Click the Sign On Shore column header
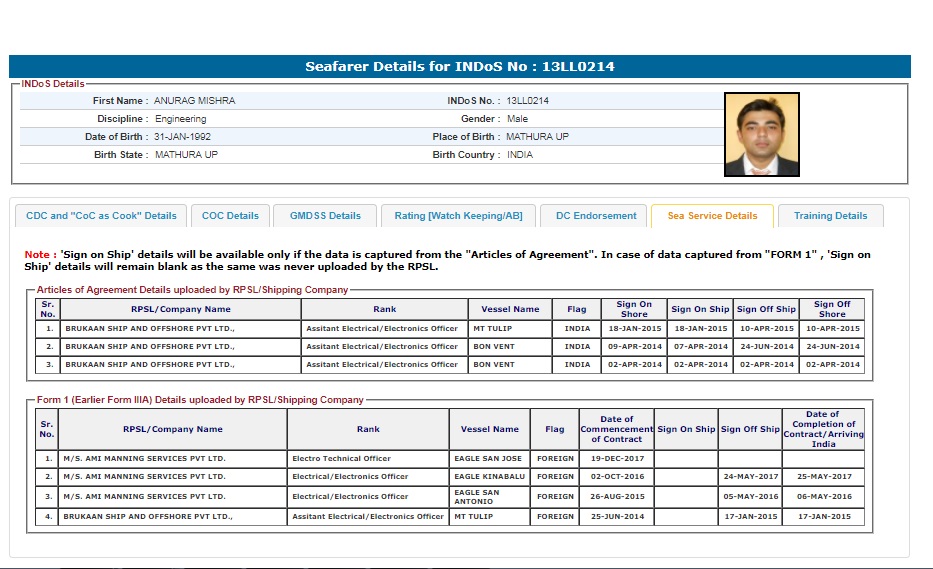 tap(634, 309)
